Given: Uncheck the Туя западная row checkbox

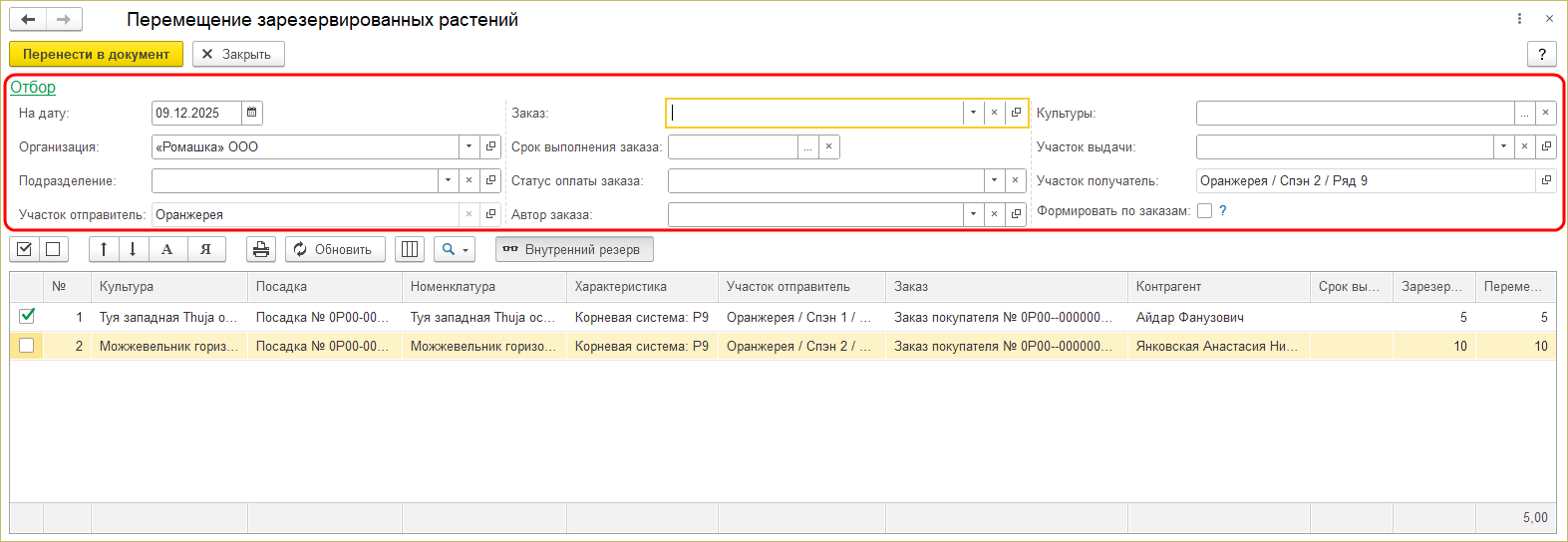Looking at the screenshot, I should click(x=27, y=316).
